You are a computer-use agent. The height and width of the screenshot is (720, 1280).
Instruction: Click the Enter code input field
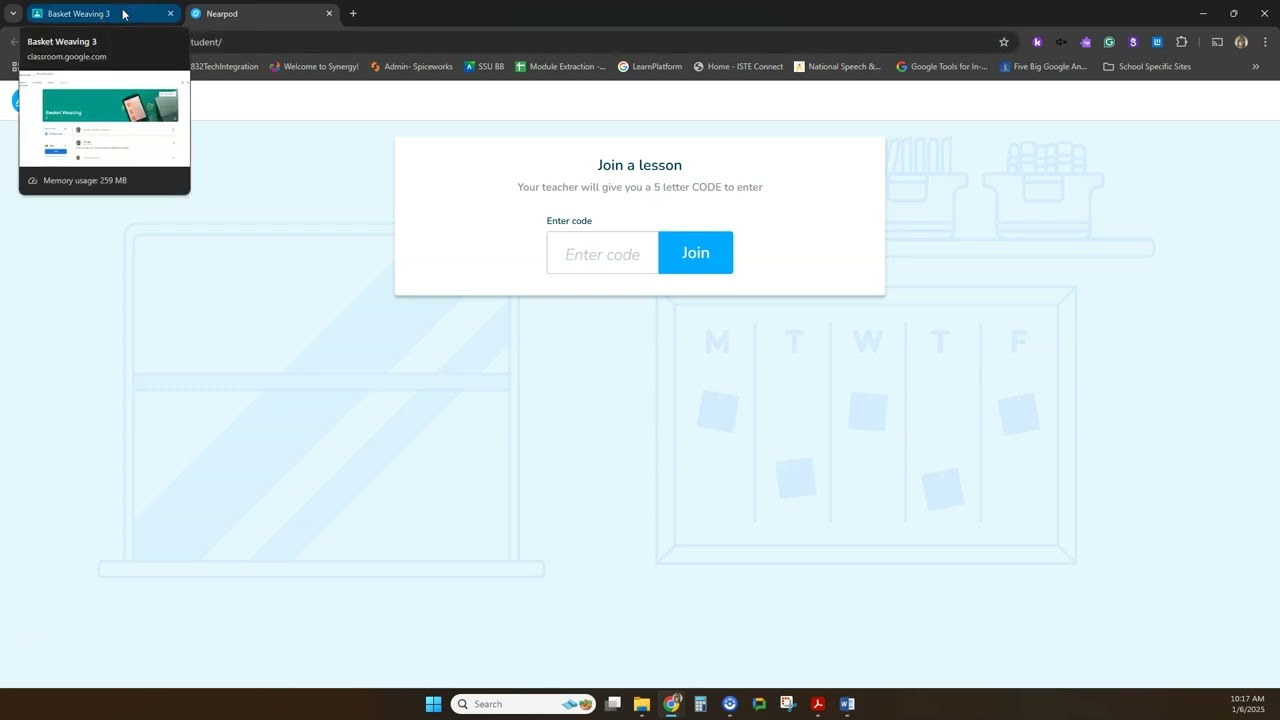pyautogui.click(x=602, y=253)
